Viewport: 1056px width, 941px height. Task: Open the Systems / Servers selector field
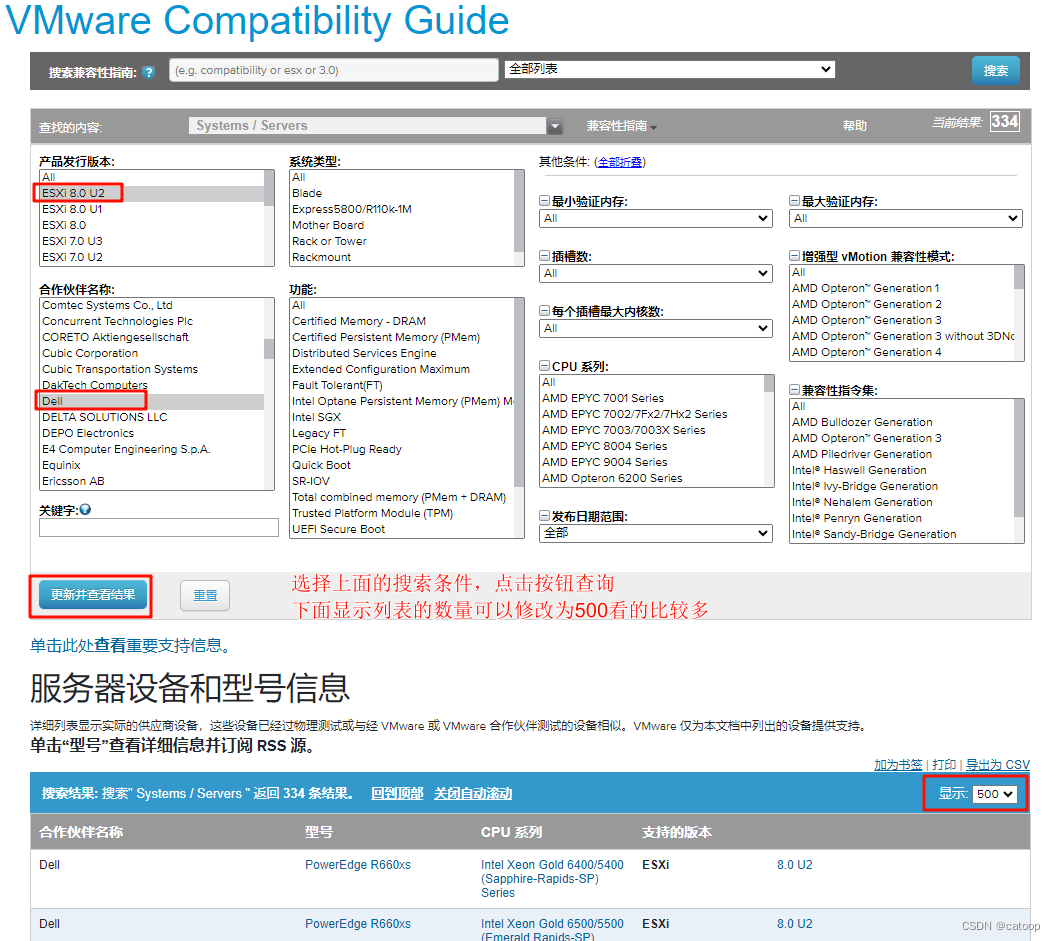(x=367, y=126)
